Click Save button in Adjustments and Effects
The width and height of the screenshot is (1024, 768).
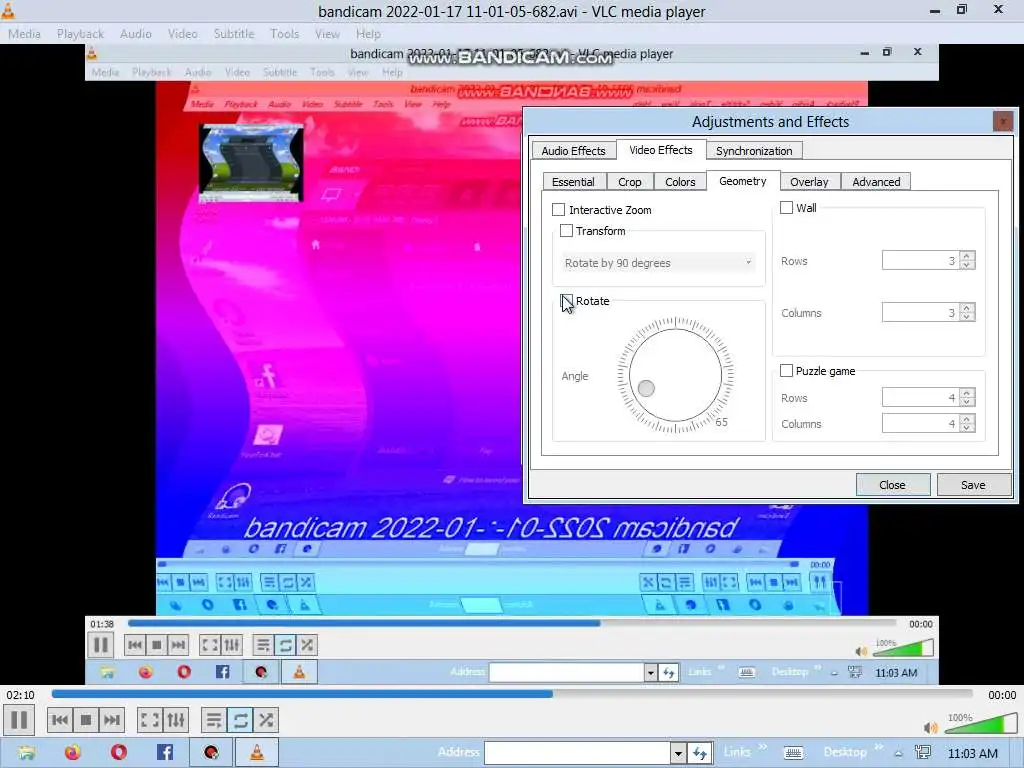click(x=973, y=485)
